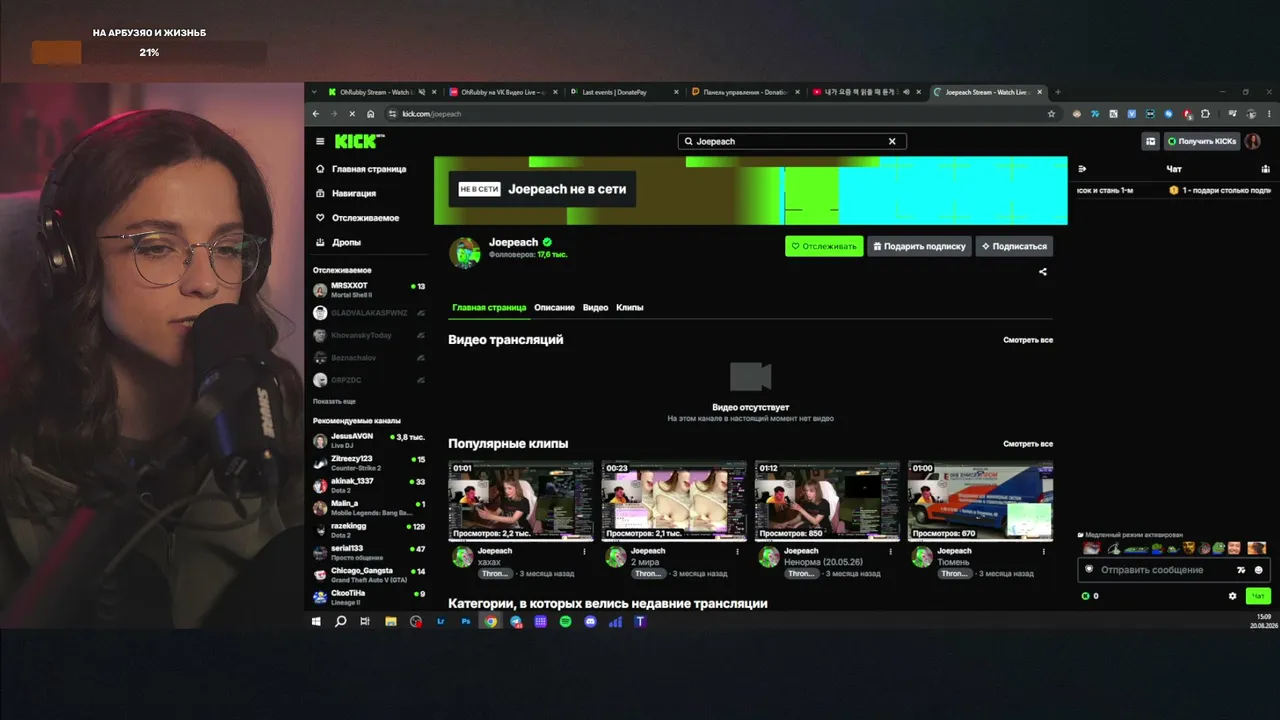Click Смотреть все for Видео трансляций

(1028, 340)
